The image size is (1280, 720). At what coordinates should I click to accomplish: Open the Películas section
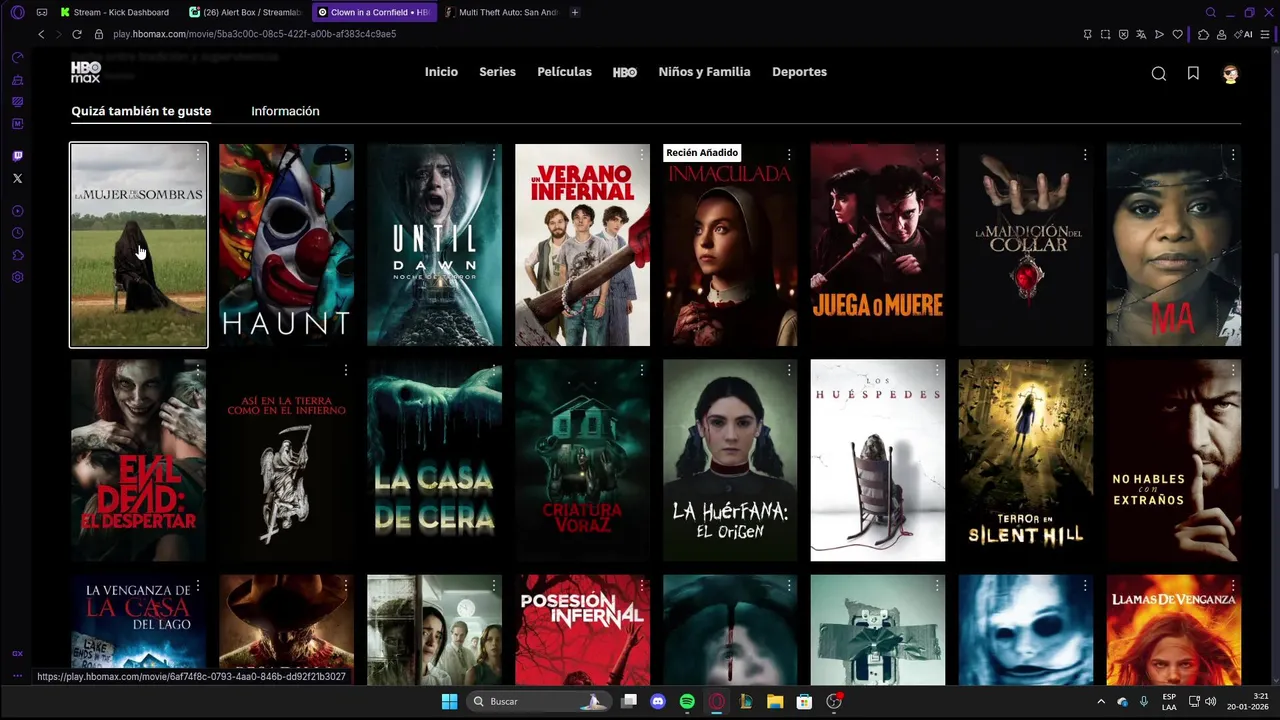[564, 72]
